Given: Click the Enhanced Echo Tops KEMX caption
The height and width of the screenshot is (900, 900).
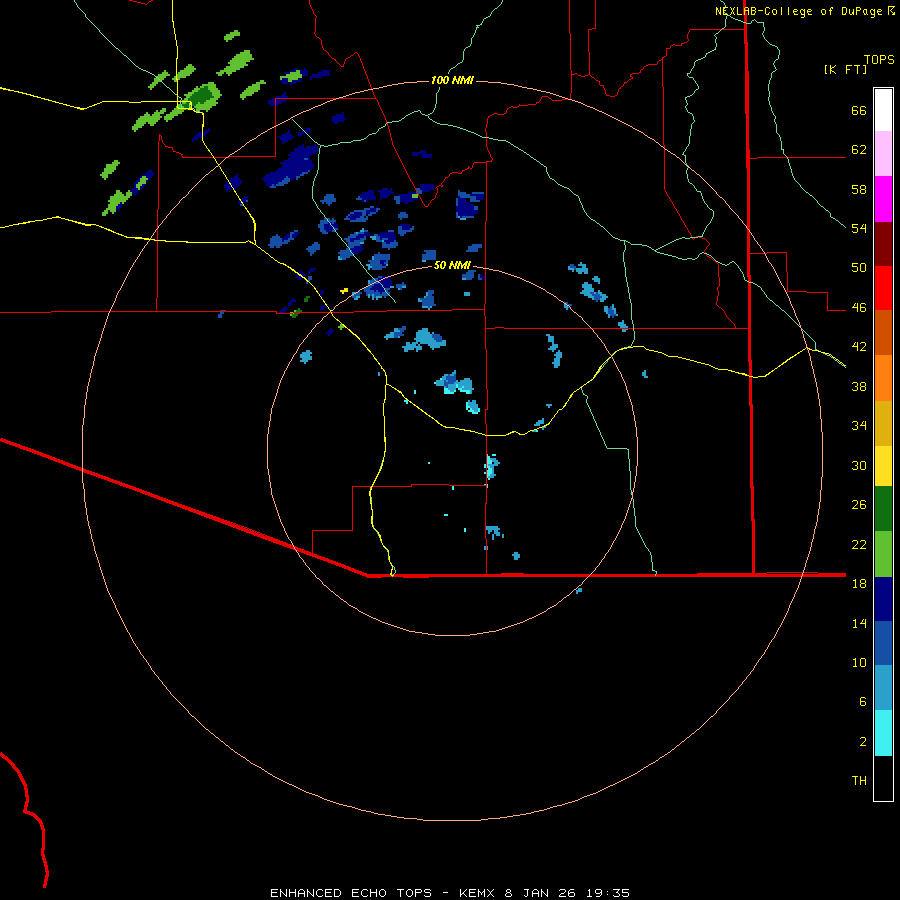Looking at the screenshot, I should coord(450,893).
